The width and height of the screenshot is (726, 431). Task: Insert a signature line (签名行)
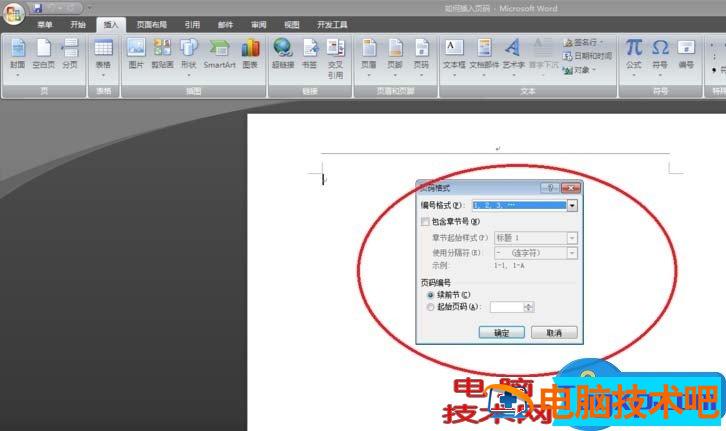(583, 43)
